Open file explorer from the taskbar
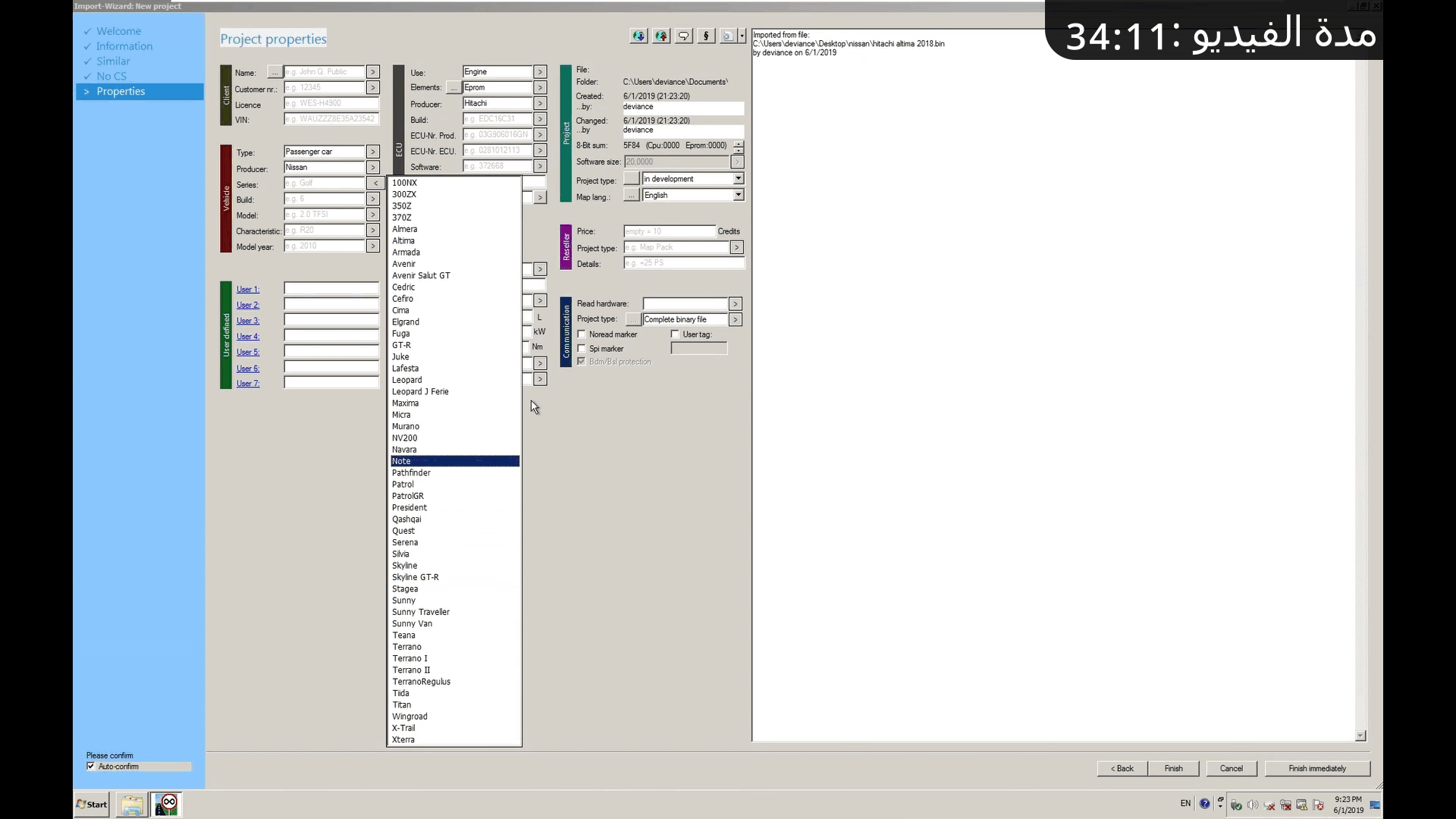Screen dimensions: 1456x819 [x=131, y=805]
